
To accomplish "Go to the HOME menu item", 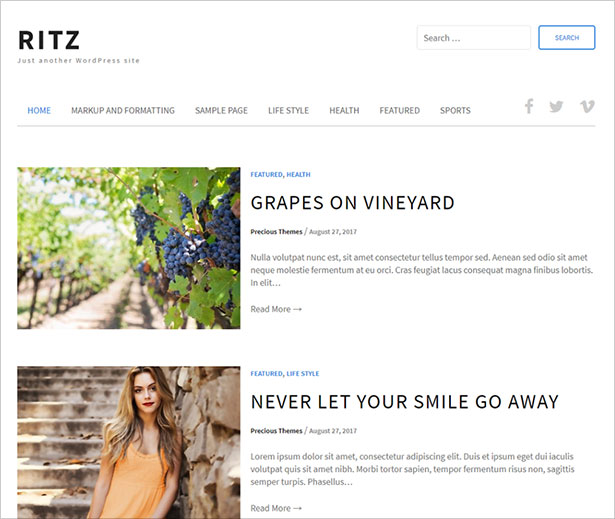I will pos(39,111).
